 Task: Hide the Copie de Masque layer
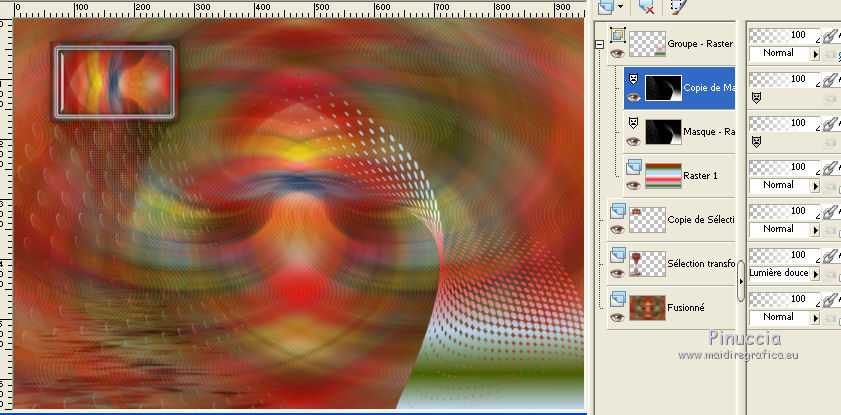633,97
